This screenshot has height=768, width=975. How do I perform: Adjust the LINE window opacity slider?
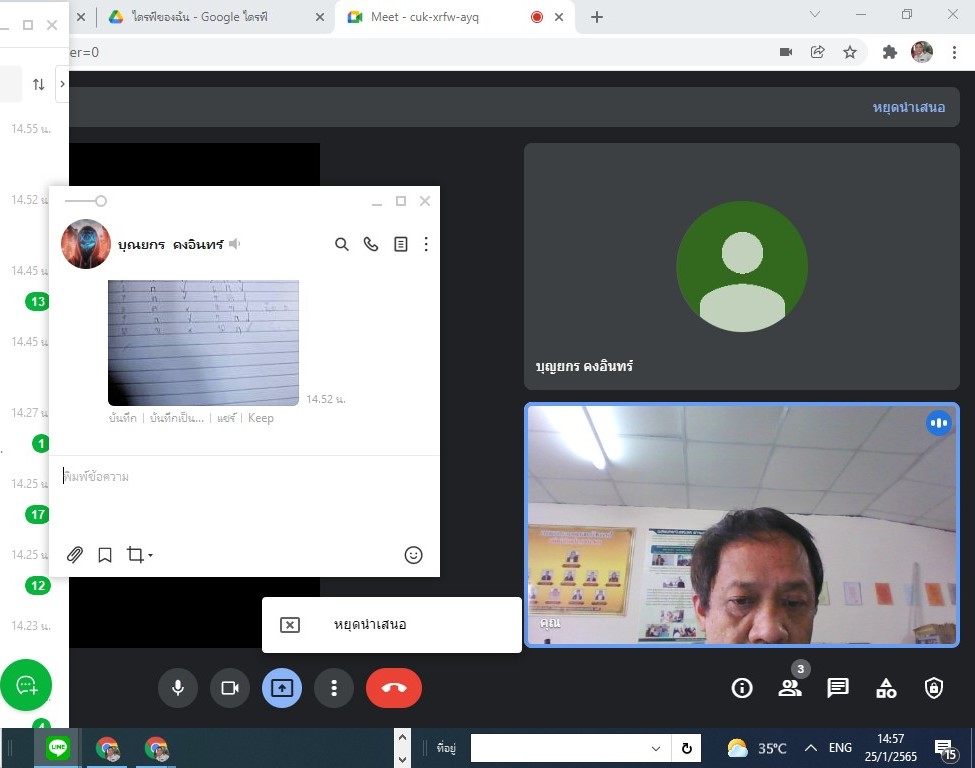(100, 201)
